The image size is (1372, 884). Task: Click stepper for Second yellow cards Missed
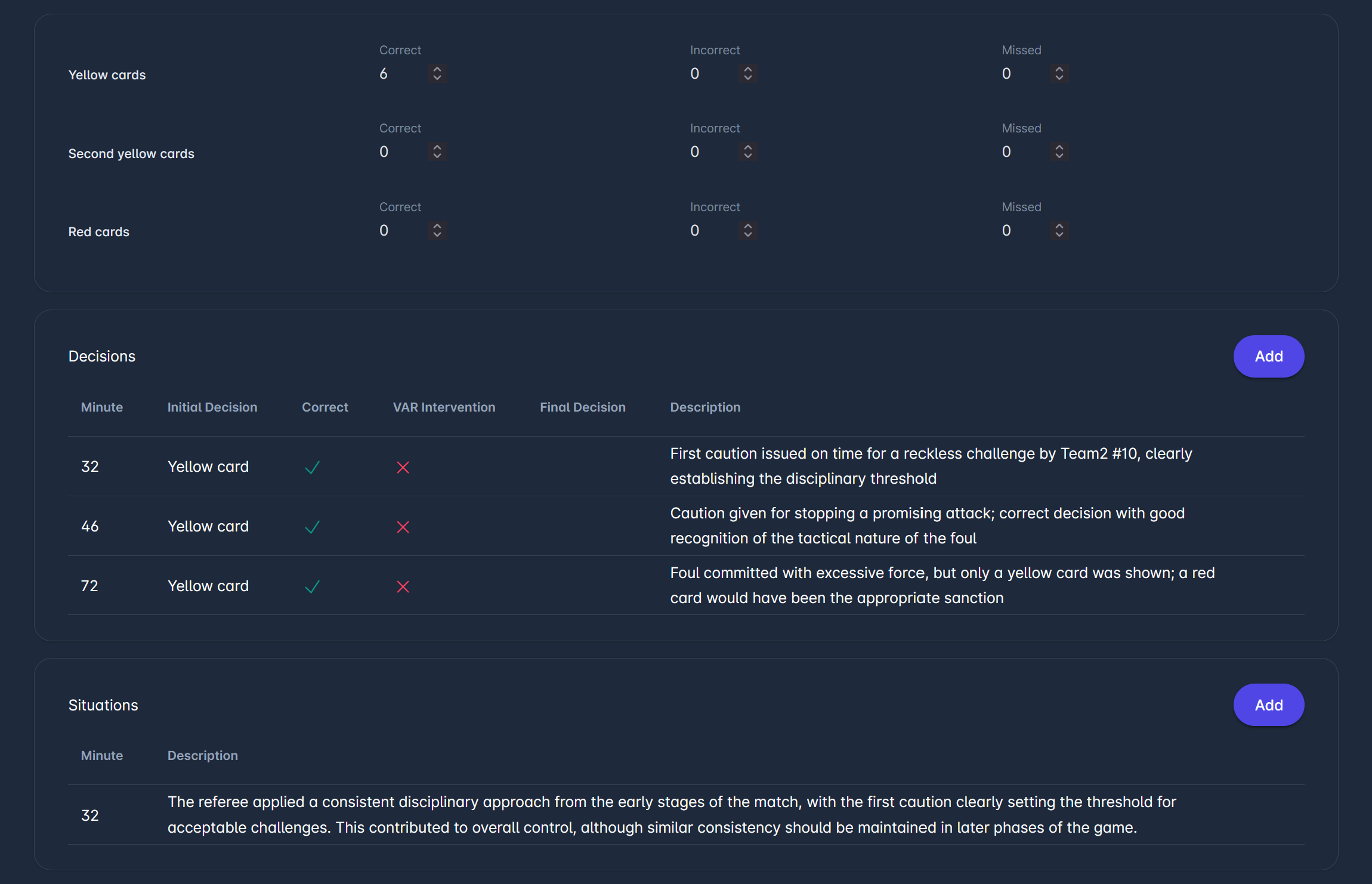point(1059,152)
